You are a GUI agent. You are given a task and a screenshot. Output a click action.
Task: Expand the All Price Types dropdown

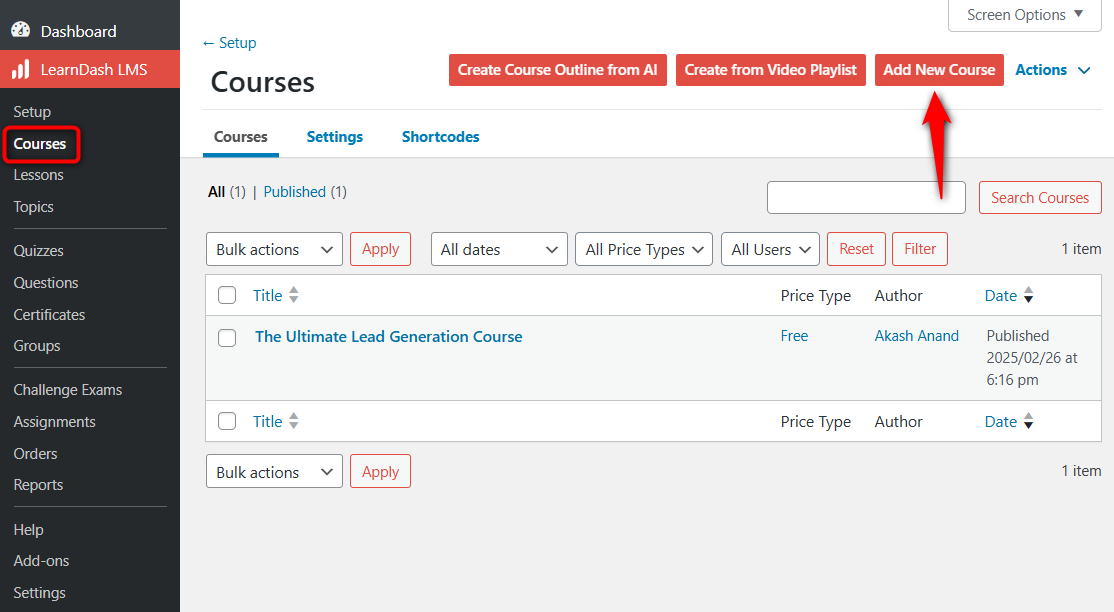pos(643,249)
